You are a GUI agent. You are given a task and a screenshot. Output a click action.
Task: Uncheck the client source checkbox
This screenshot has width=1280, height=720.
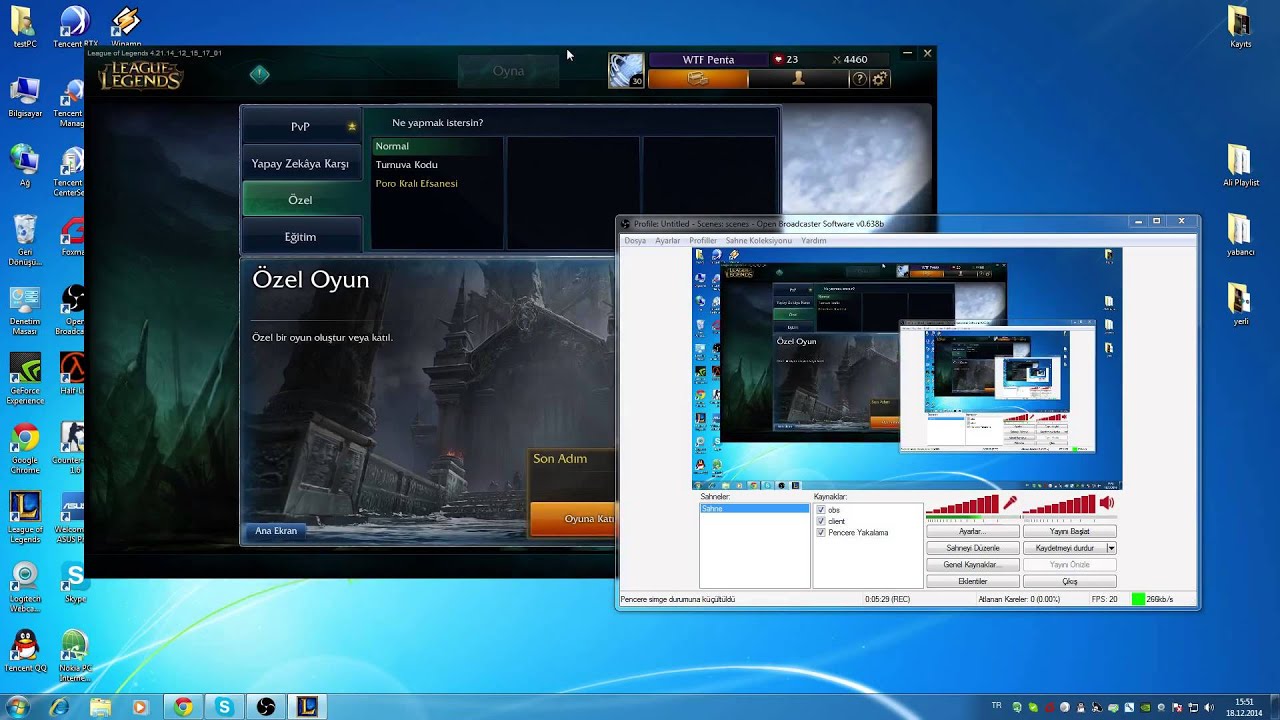click(x=821, y=521)
